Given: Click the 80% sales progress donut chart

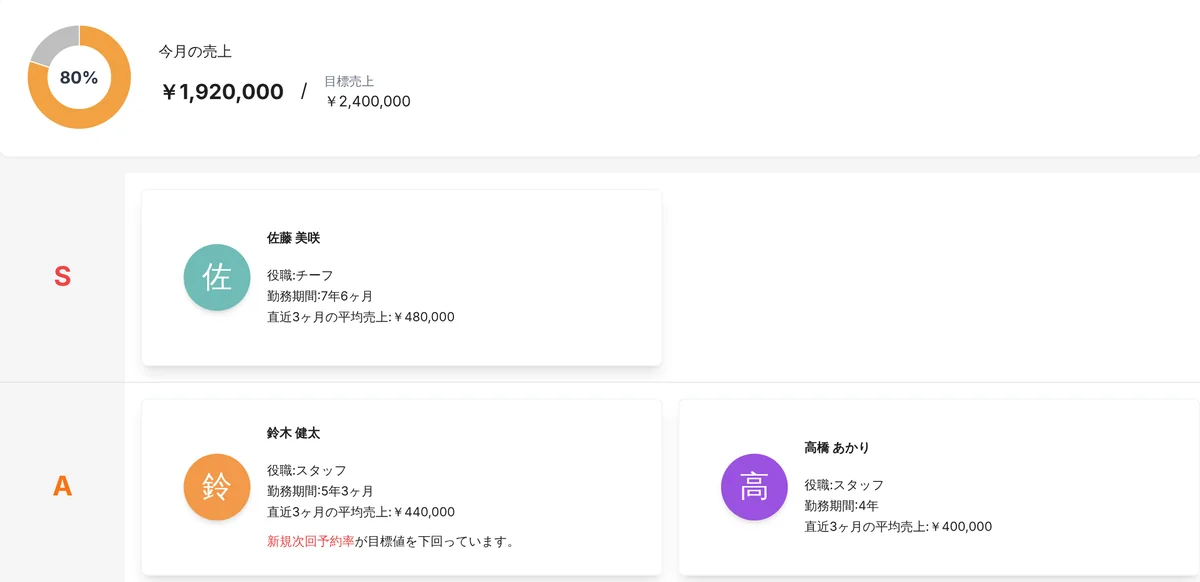Looking at the screenshot, I should click(x=79, y=77).
